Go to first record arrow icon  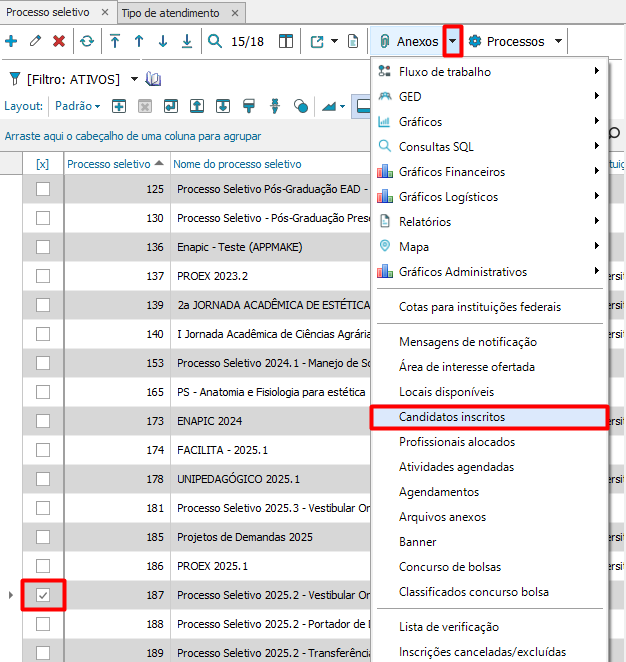[115, 42]
